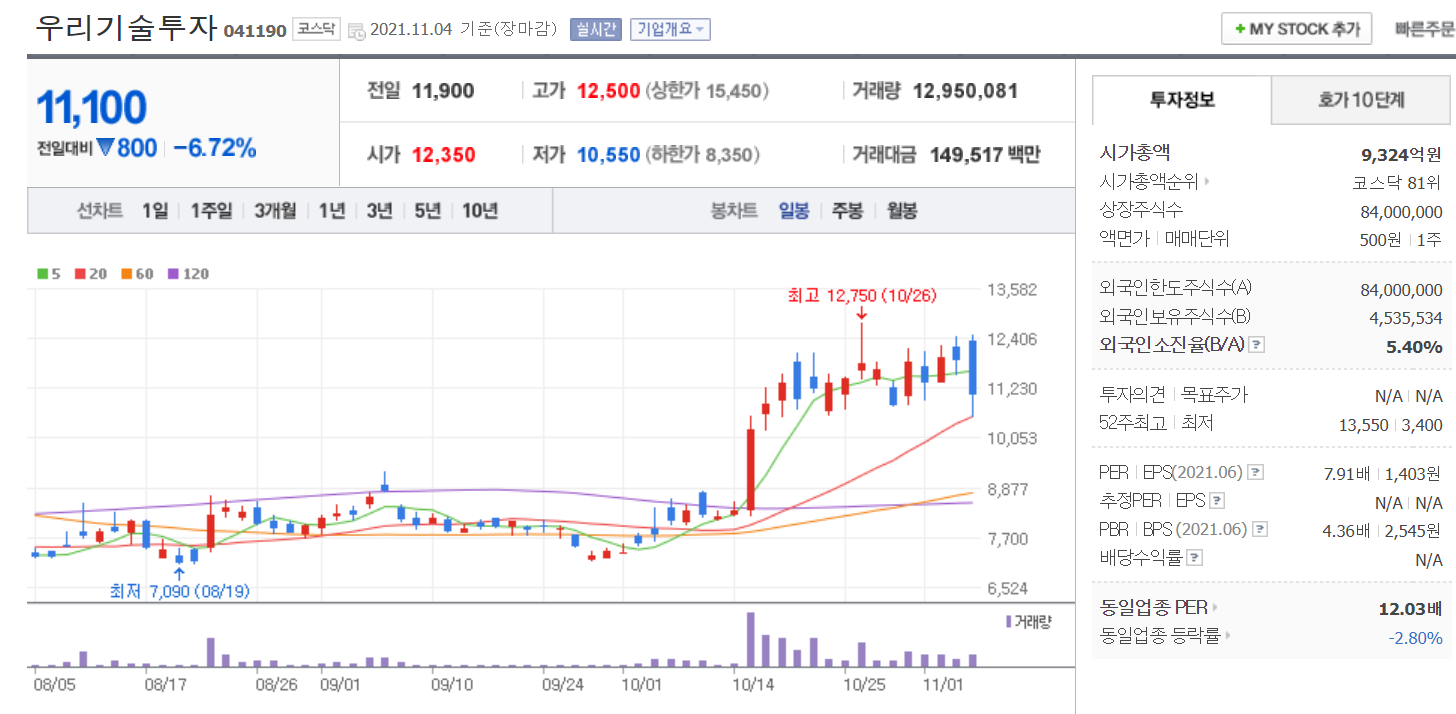Click the help icon next to 외국인소진율(B/A)
The height and width of the screenshot is (714, 1456).
point(1257,345)
